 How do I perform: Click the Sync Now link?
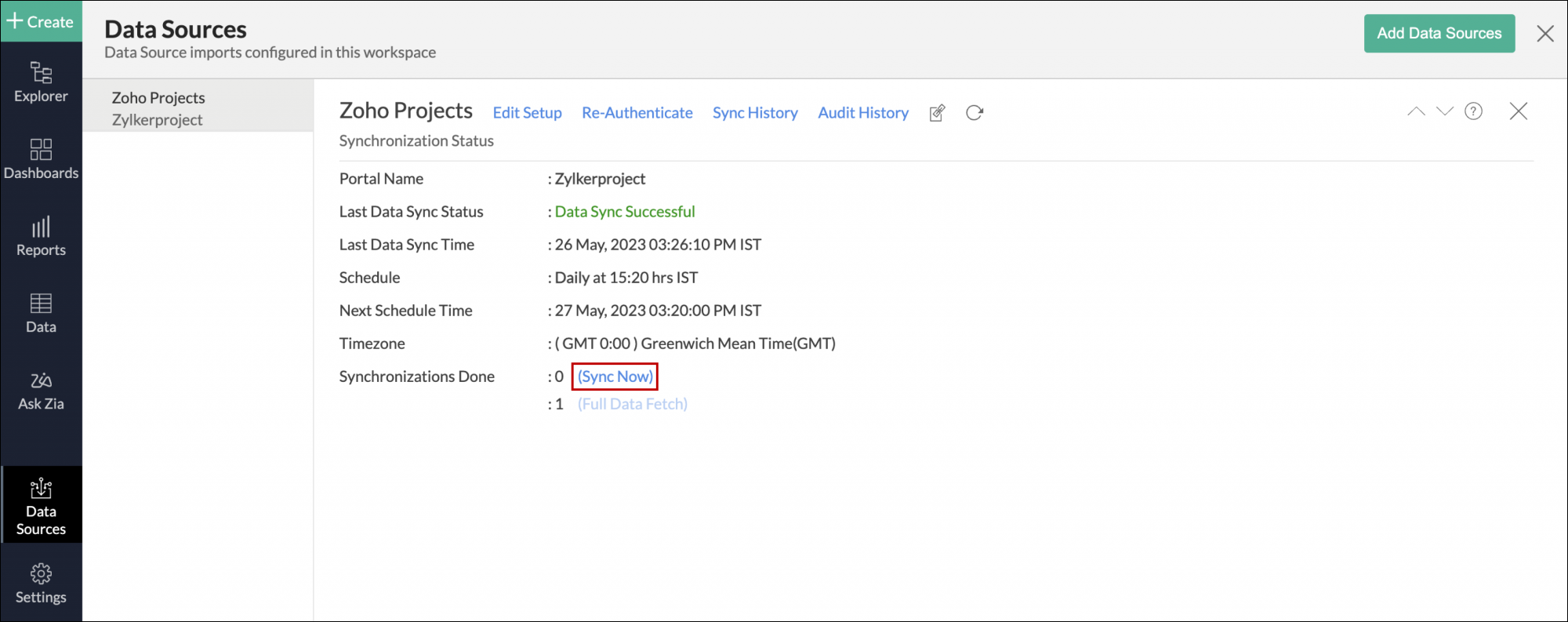pyautogui.click(x=615, y=376)
